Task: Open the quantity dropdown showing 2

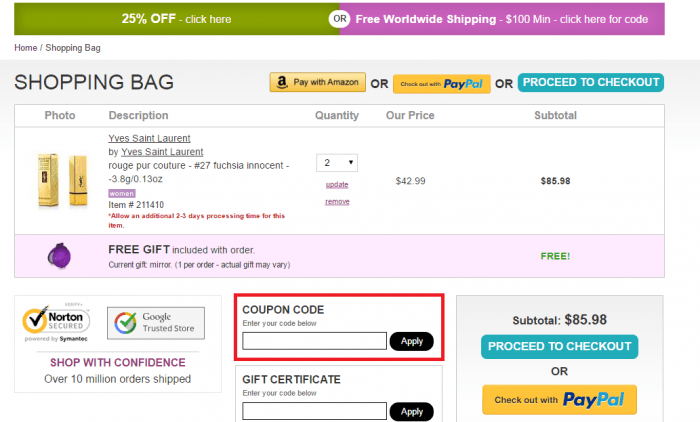Action: (337, 162)
